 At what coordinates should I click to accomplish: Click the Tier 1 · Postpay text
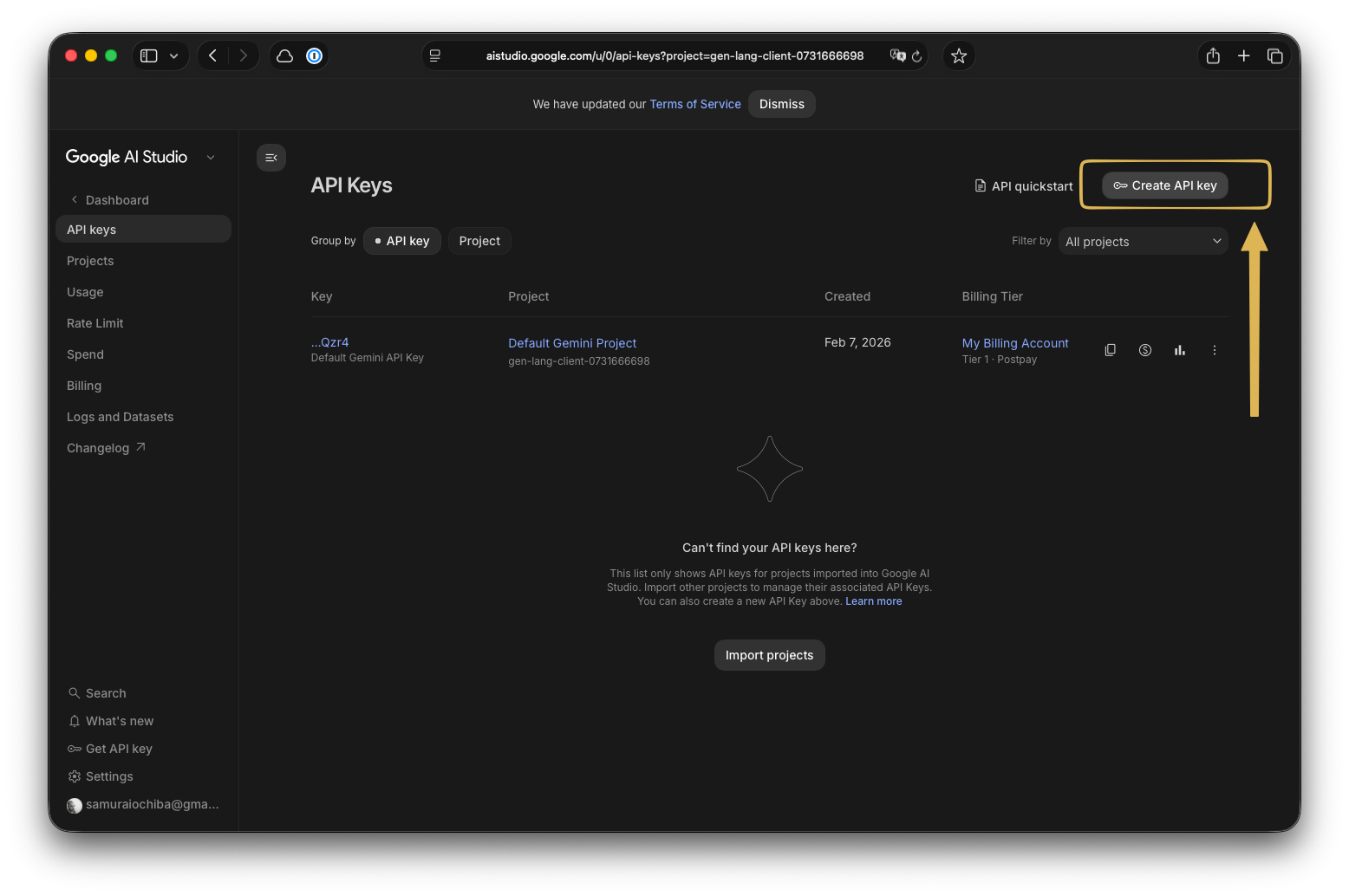pyautogui.click(x=1000, y=360)
